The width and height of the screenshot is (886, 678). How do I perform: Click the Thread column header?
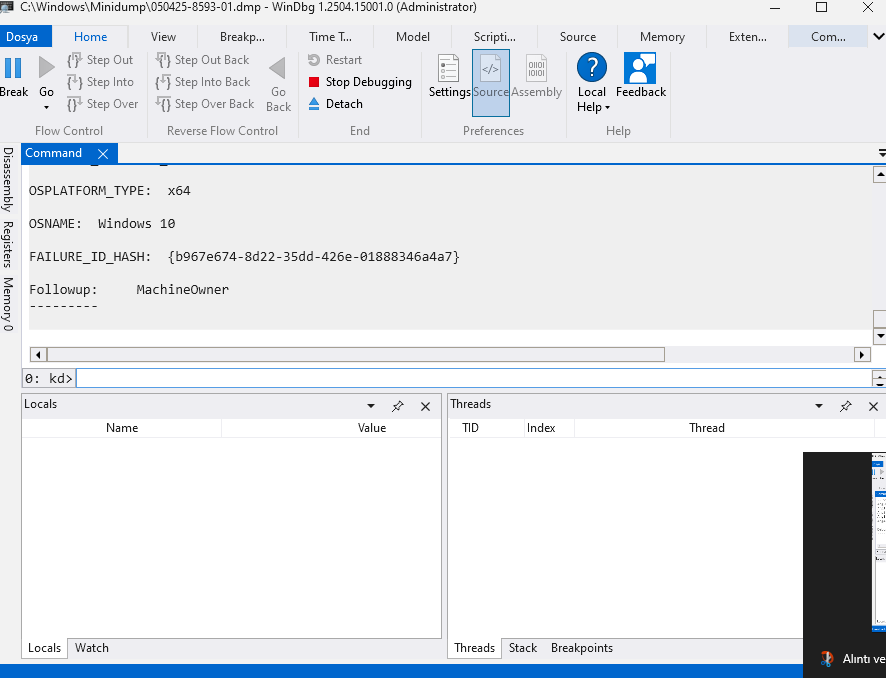click(x=707, y=428)
